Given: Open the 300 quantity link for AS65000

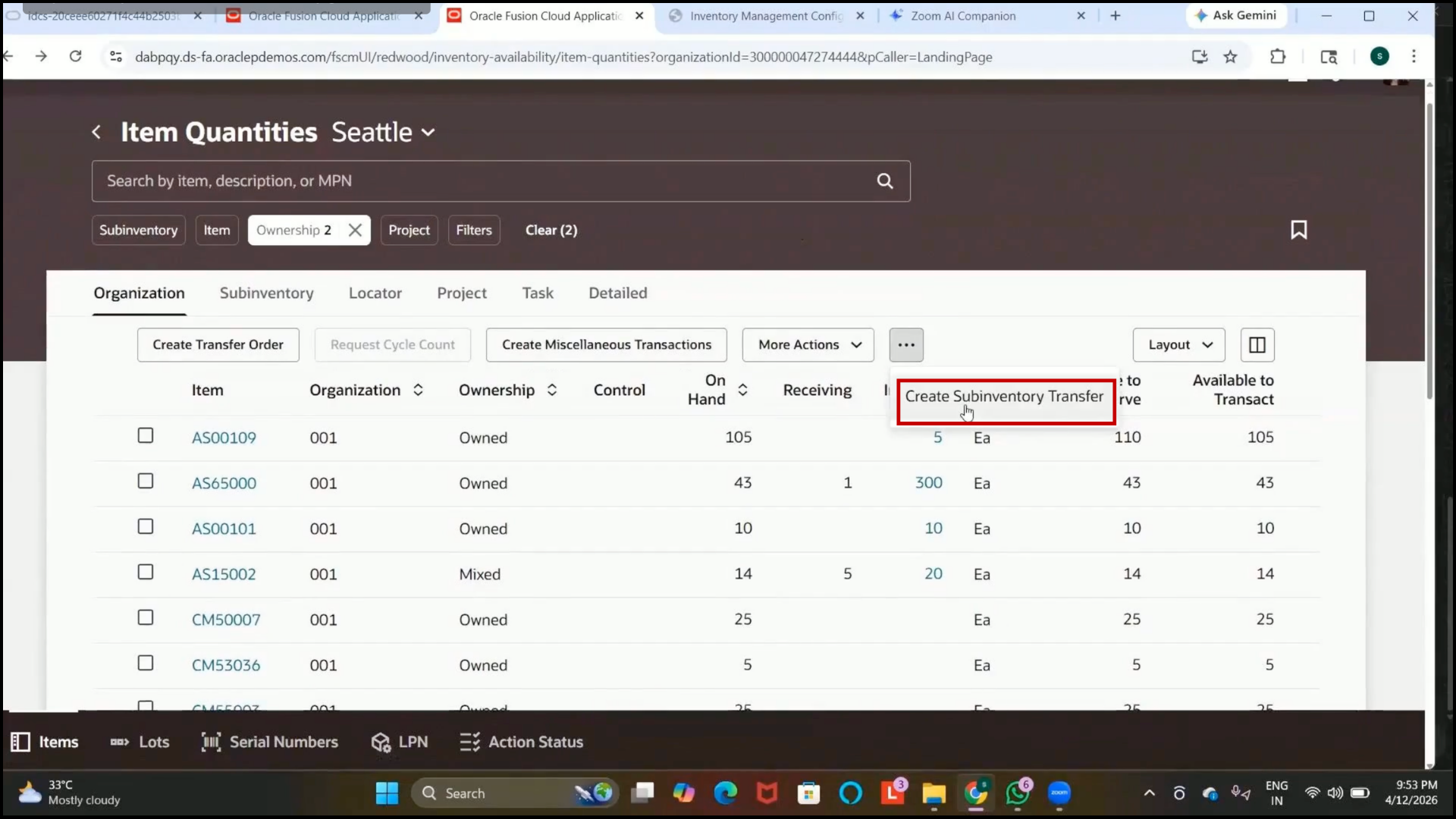Looking at the screenshot, I should click(928, 483).
